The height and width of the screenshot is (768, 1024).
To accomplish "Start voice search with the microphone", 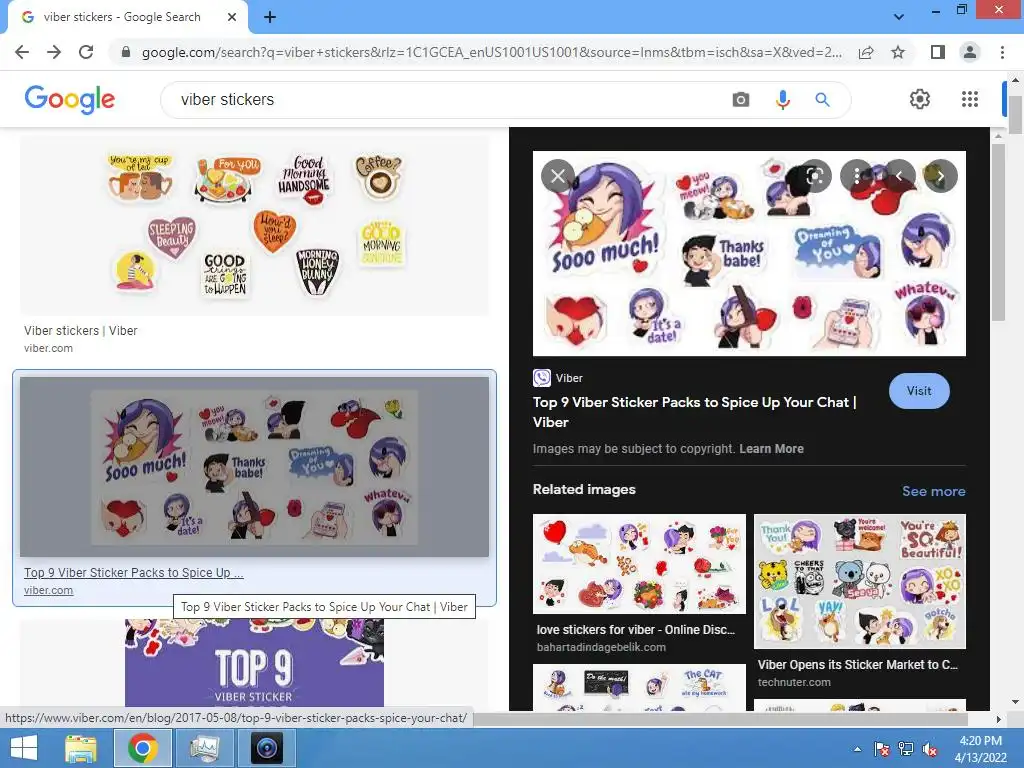I will point(782,100).
